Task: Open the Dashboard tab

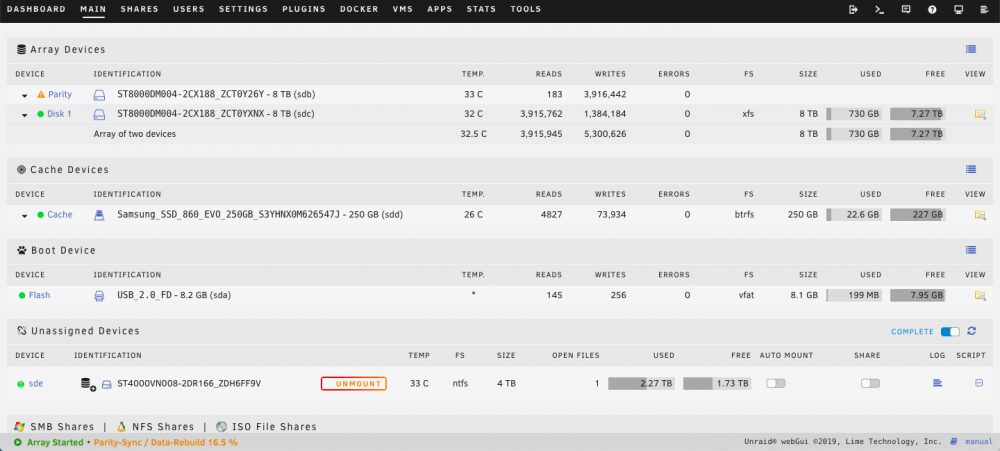Action: pos(36,10)
